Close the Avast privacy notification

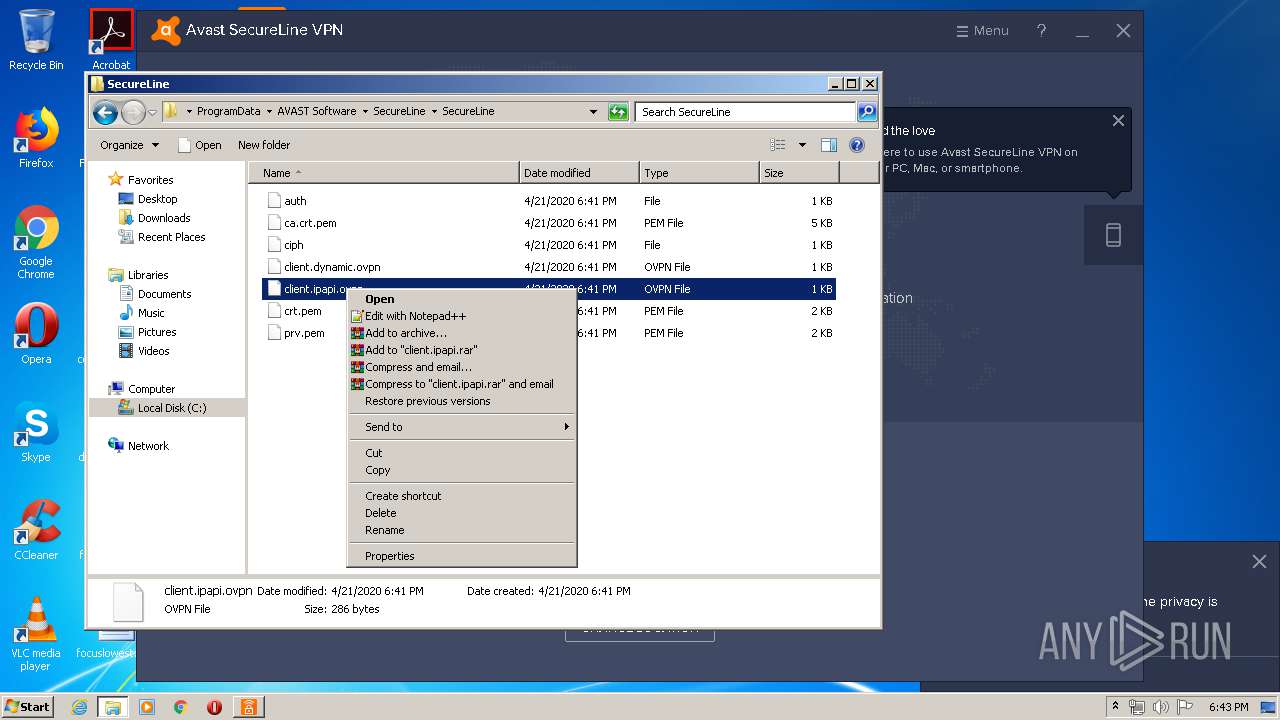click(1259, 562)
